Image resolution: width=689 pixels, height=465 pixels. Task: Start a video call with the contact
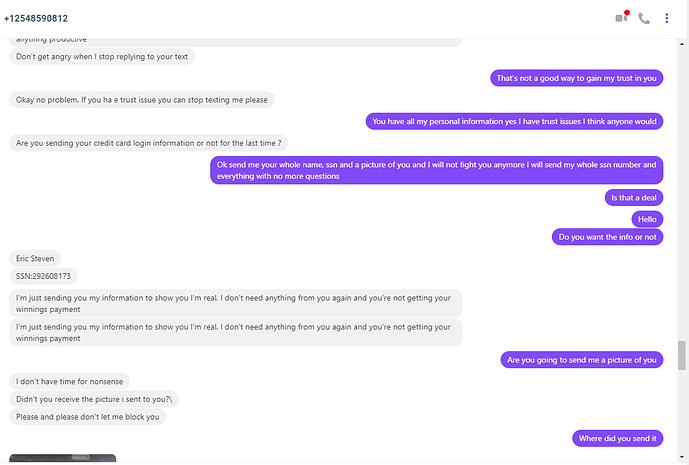[x=621, y=18]
